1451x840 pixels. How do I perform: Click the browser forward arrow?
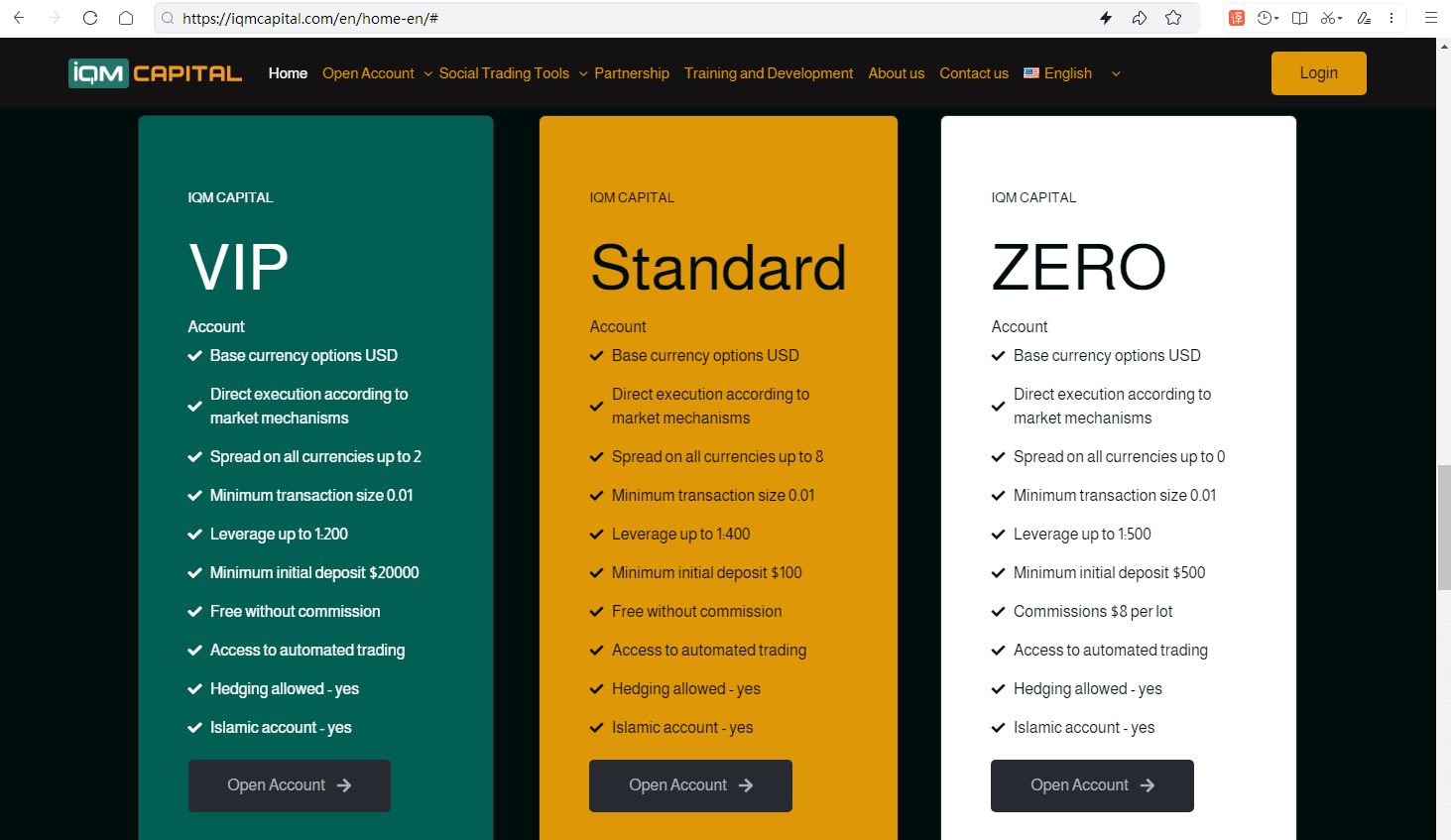pos(55,18)
